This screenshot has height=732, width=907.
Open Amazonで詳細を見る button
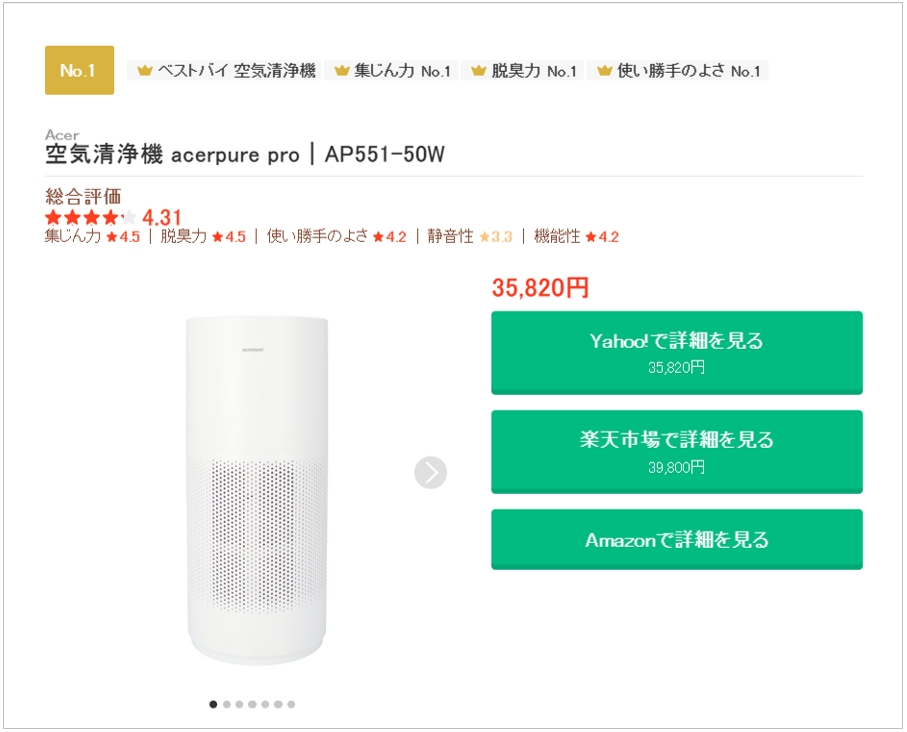point(676,539)
